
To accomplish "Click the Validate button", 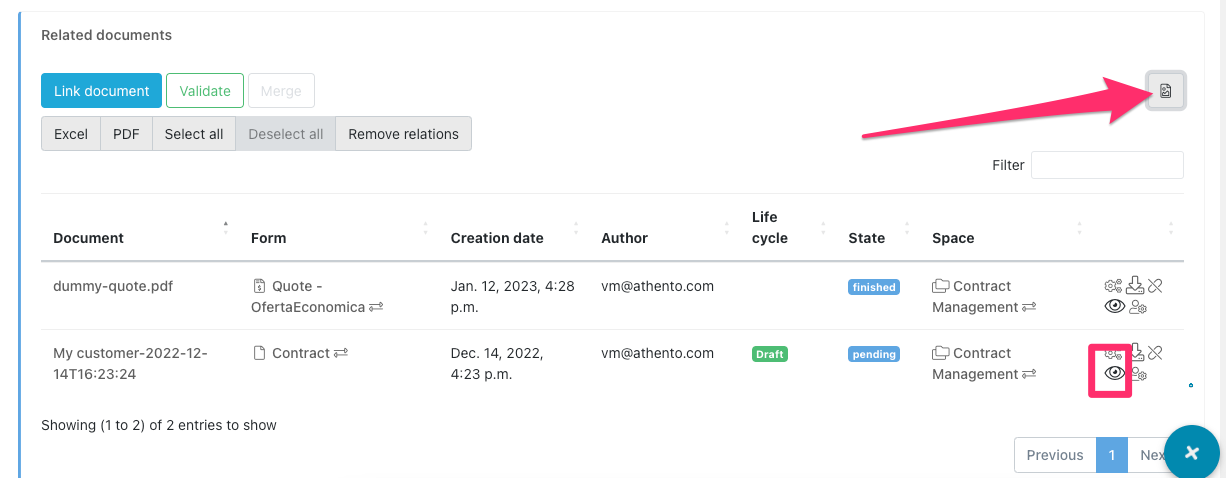I will pyautogui.click(x=205, y=91).
